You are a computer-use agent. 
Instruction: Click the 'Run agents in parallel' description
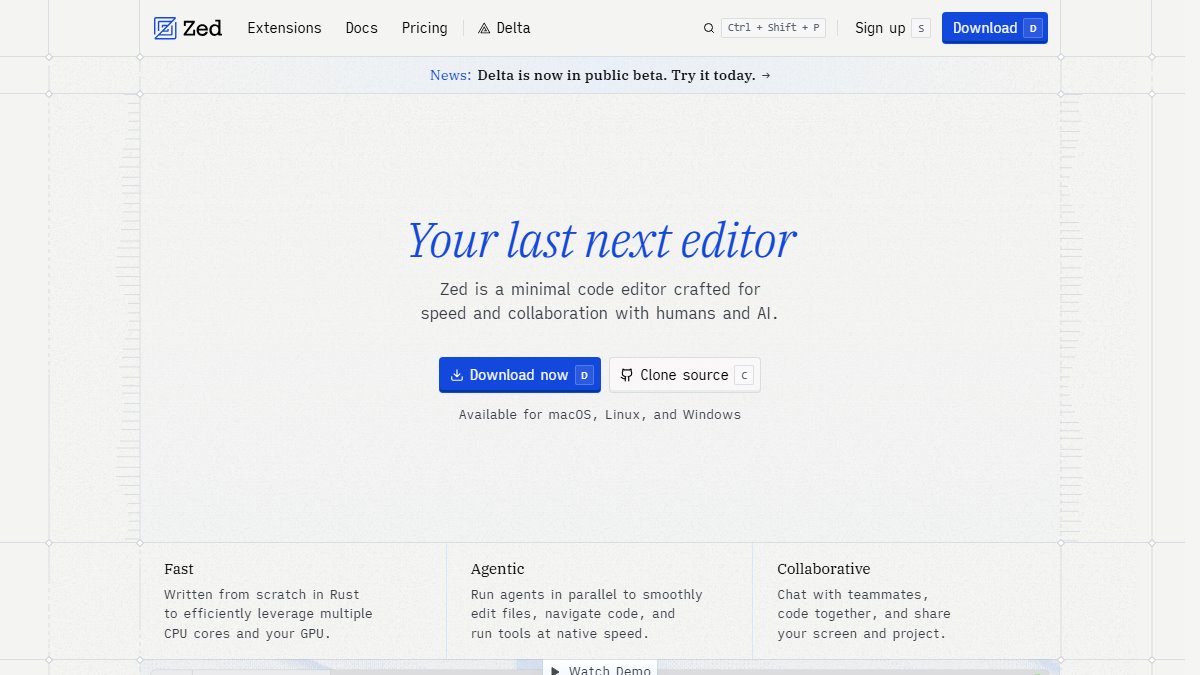587,614
